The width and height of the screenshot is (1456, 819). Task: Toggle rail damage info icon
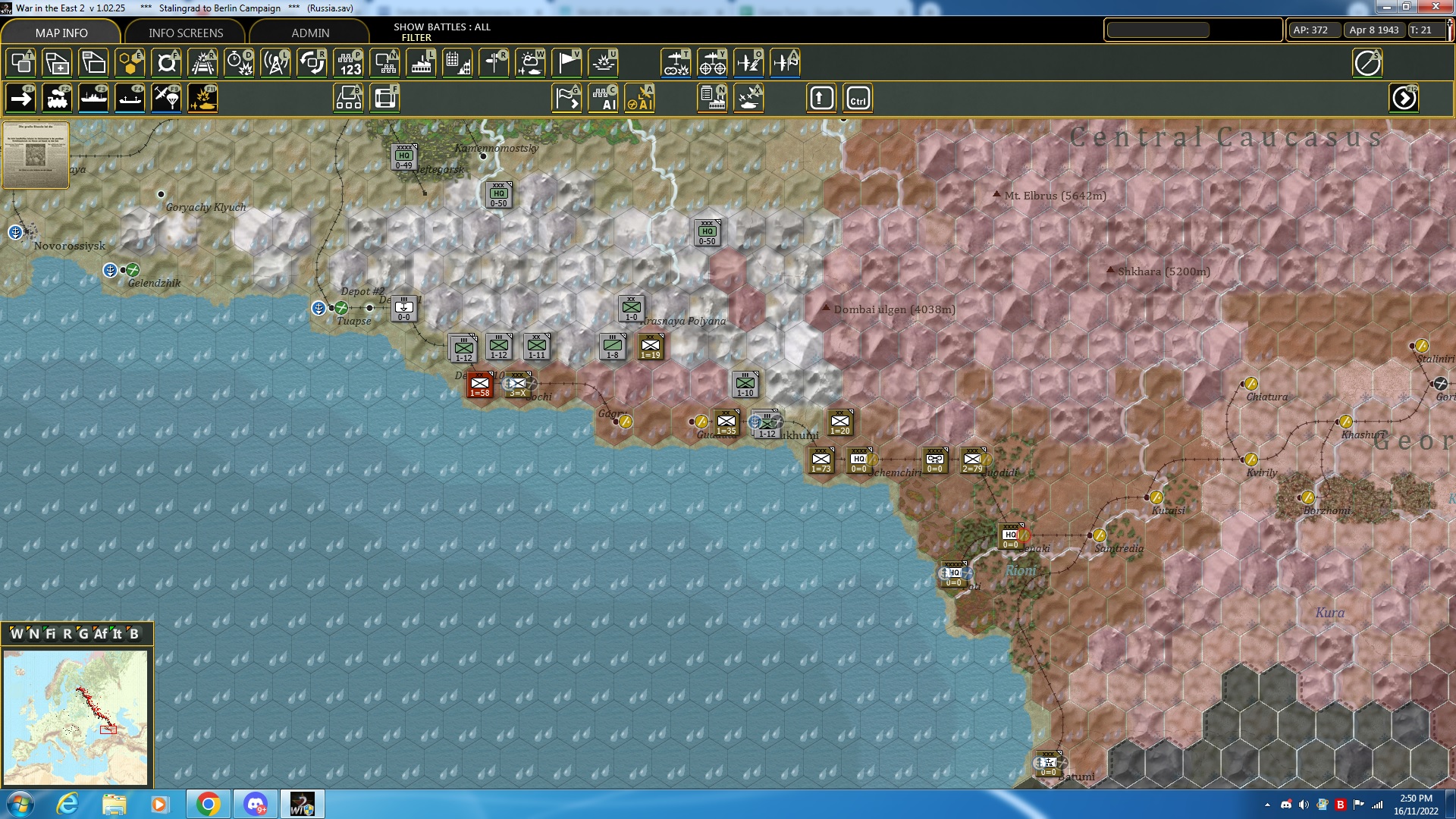pyautogui.click(x=203, y=63)
